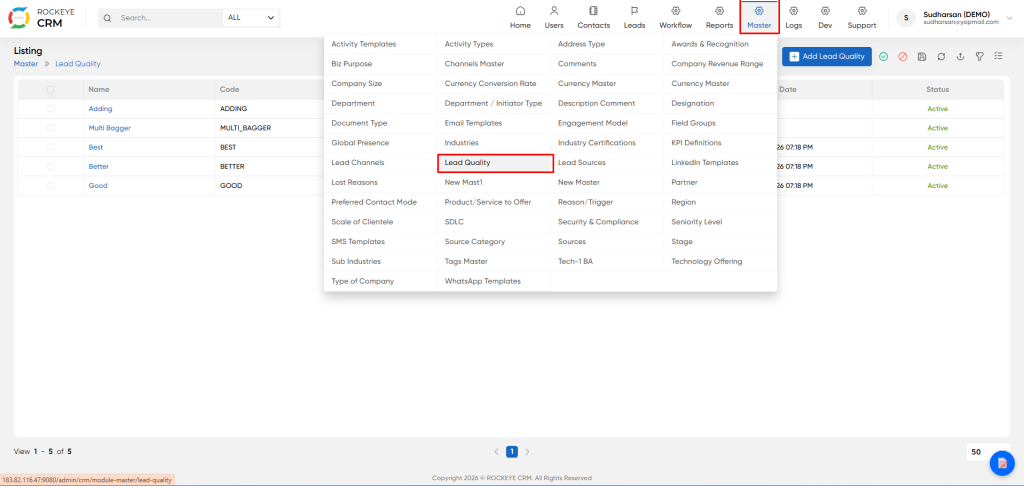
Task: Select Security & Compliance menu item
Action: pyautogui.click(x=598, y=221)
